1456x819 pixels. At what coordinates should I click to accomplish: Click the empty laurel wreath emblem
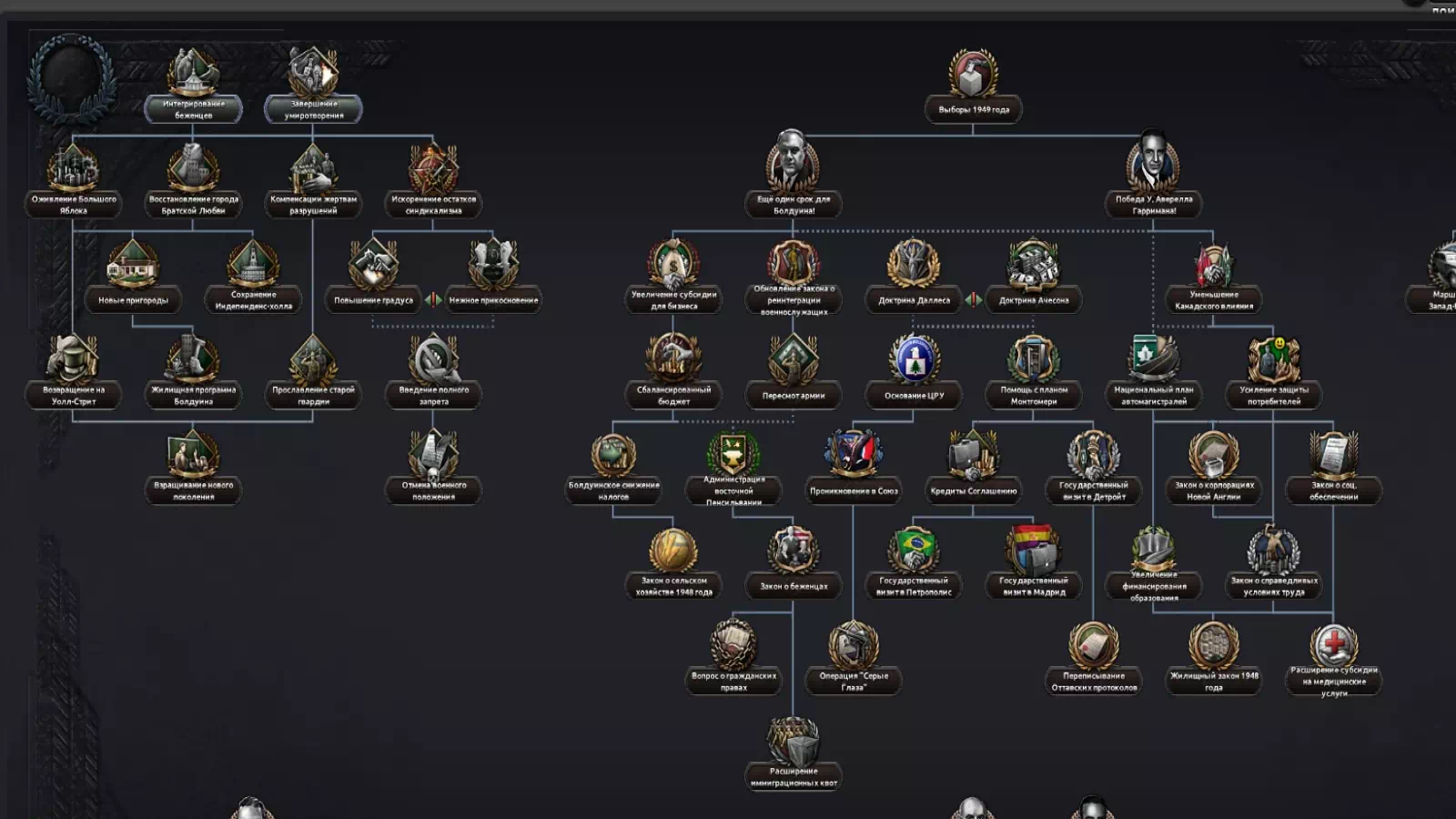click(71, 77)
